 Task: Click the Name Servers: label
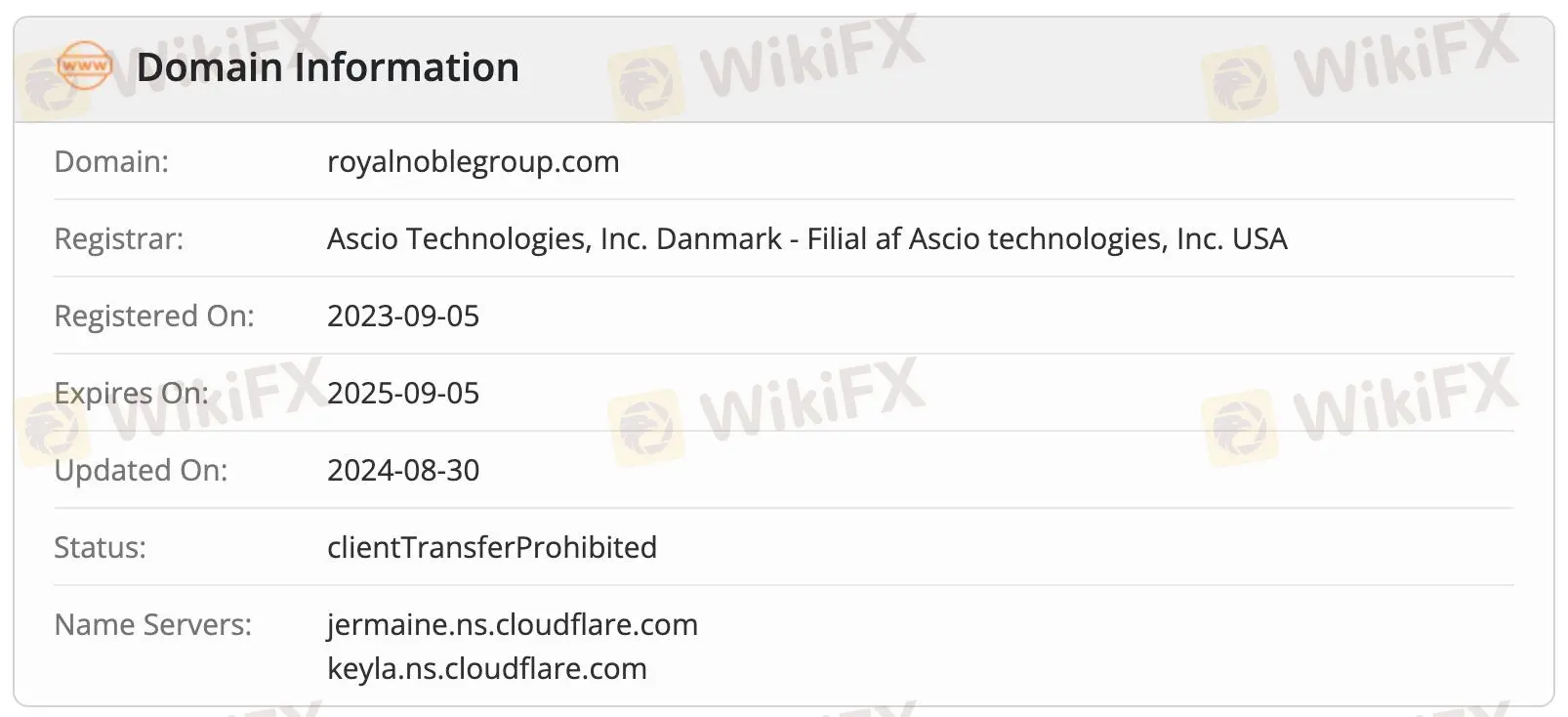click(x=153, y=624)
